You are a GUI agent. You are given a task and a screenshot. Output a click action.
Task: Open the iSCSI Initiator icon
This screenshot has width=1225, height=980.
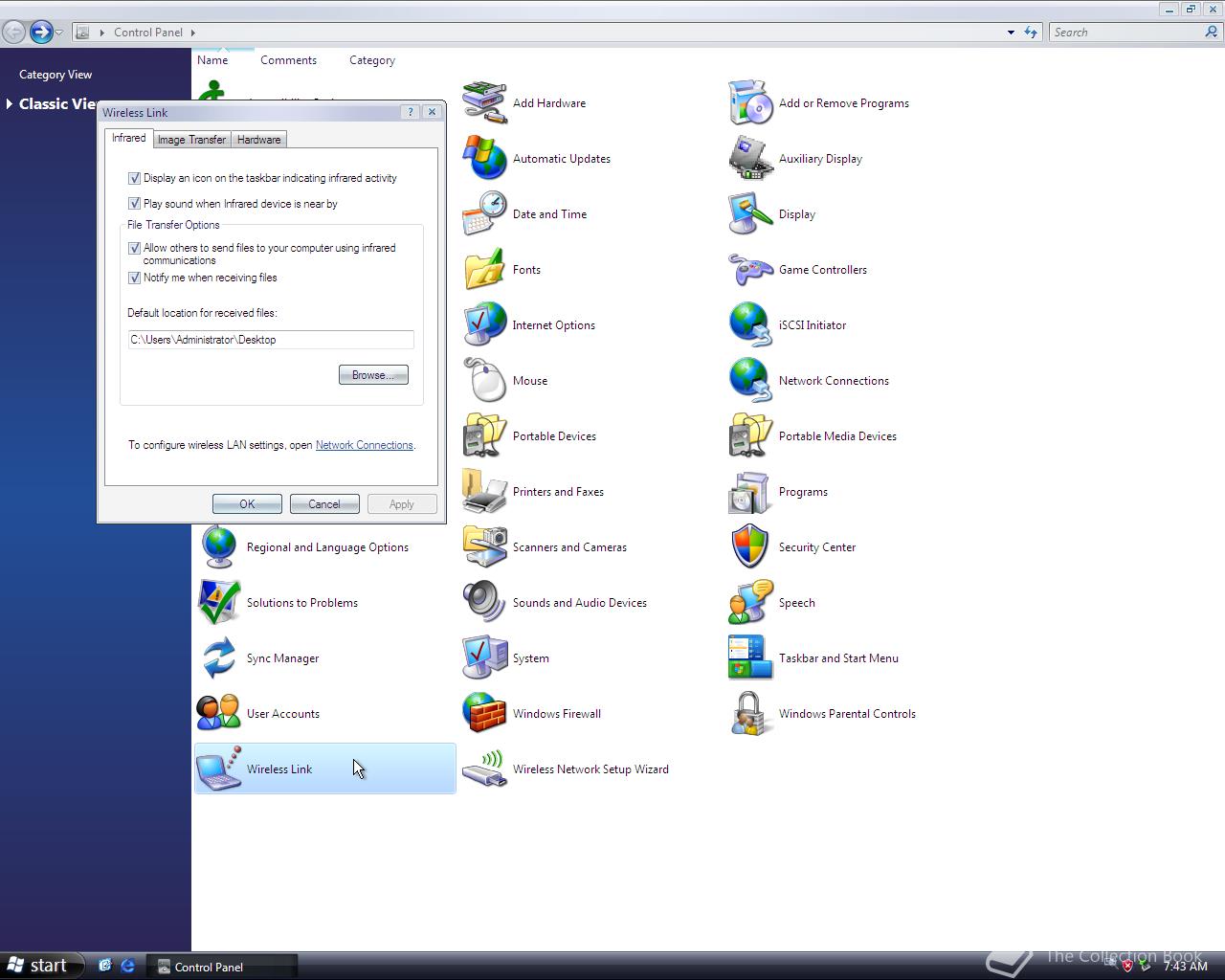point(750,325)
